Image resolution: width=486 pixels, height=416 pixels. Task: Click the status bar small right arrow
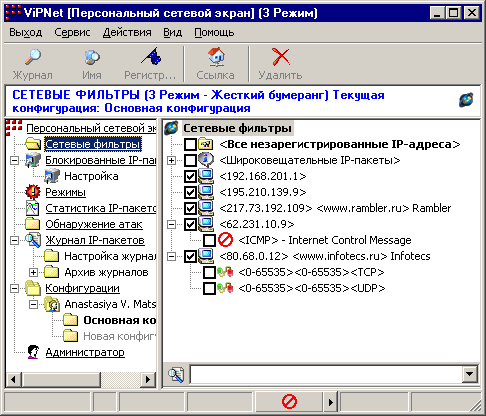click(330, 402)
